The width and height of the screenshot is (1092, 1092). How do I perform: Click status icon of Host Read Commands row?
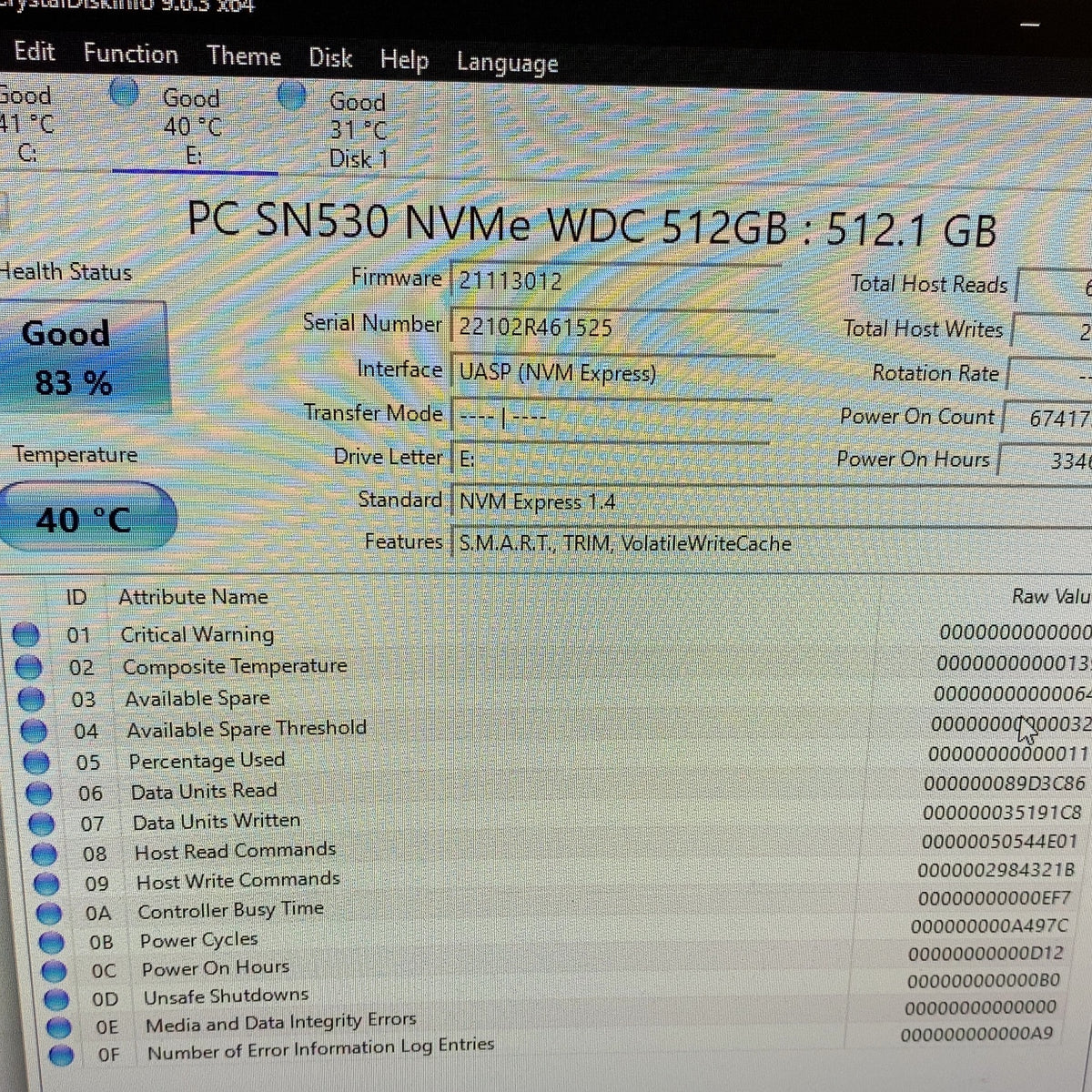(x=45, y=854)
